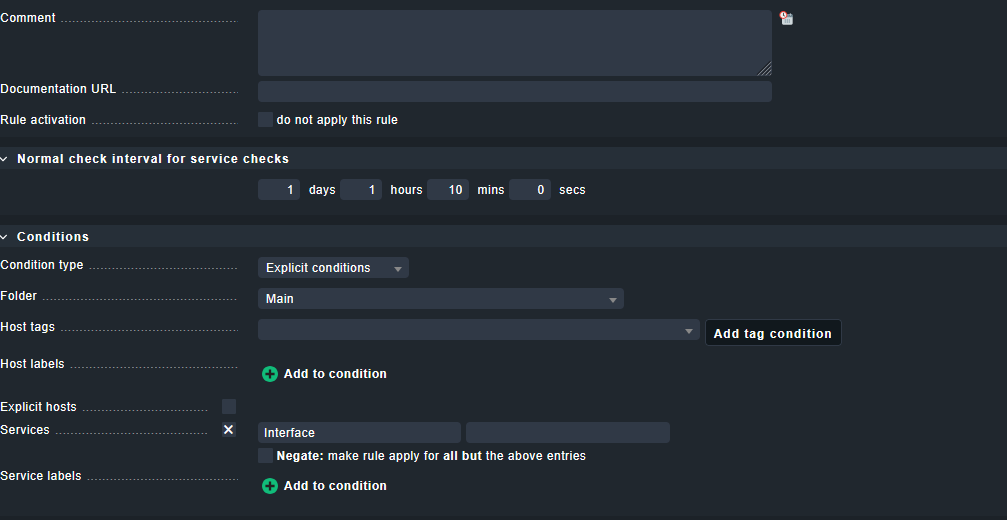This screenshot has height=520, width=1007.
Task: Click the resize grip of the Comment box
Action: 765,69
